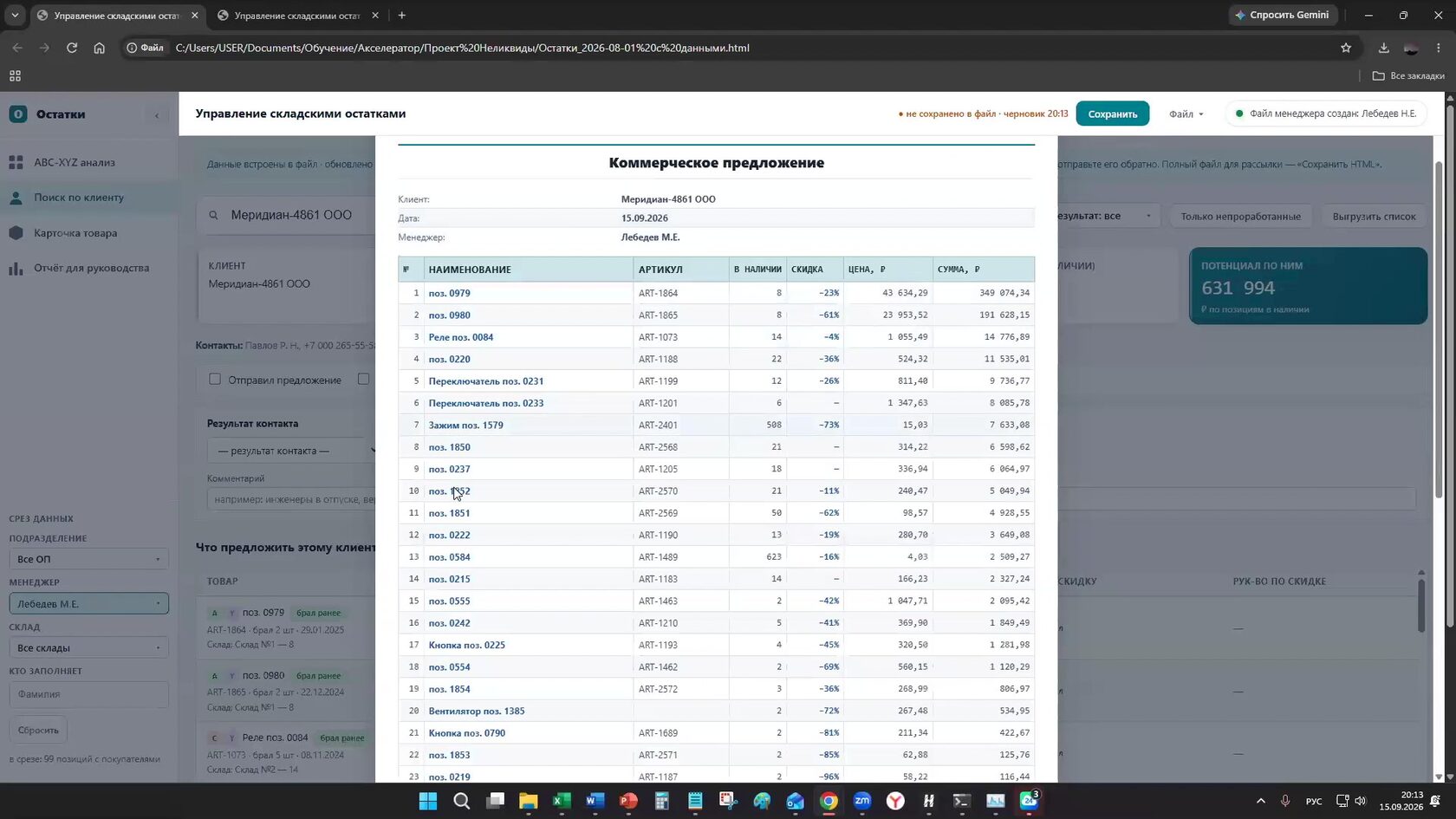Viewport: 1456px width, 819px height.
Task: Open the browser downloads icon
Action: 1384,48
